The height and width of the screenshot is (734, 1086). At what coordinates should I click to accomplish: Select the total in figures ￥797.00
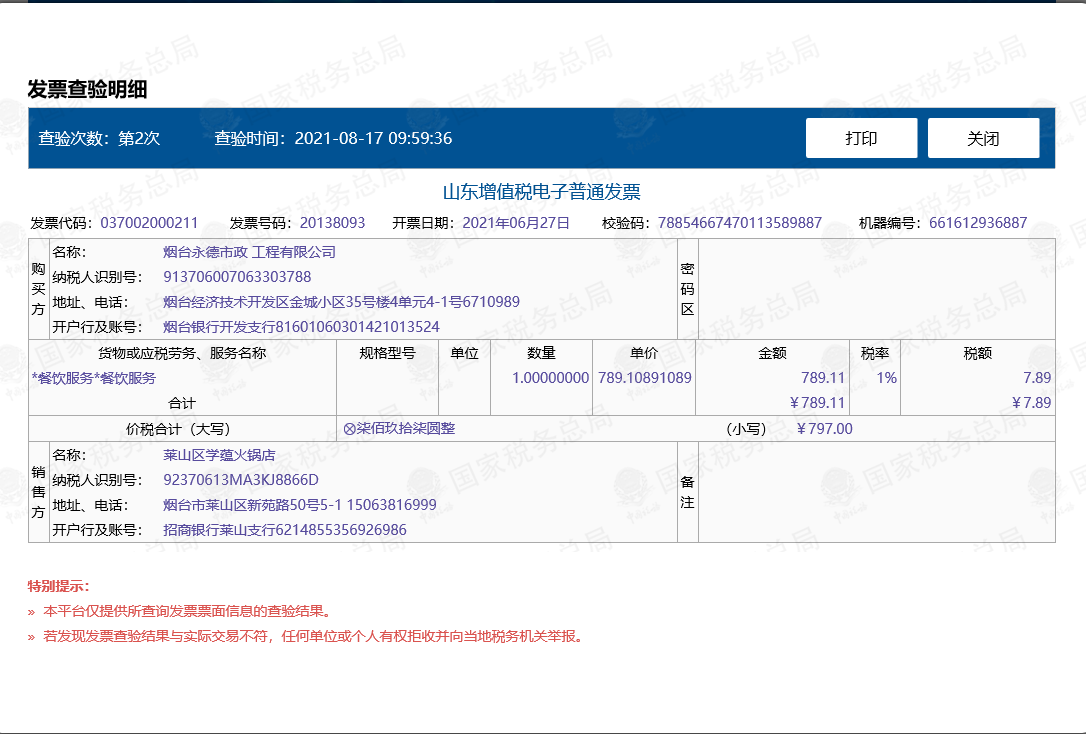tap(824, 429)
